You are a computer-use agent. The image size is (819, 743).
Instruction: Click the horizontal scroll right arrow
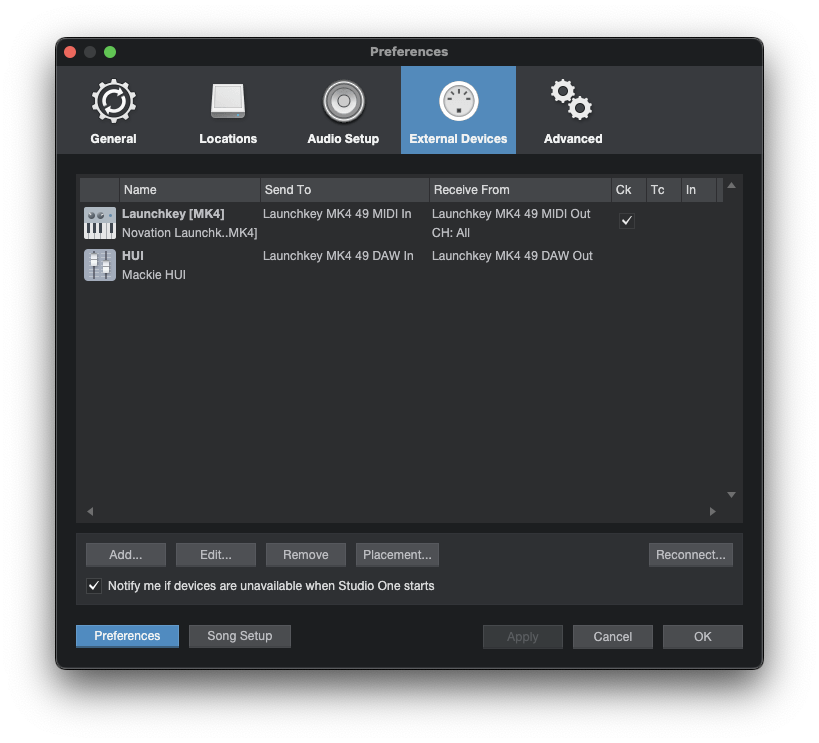(x=712, y=511)
